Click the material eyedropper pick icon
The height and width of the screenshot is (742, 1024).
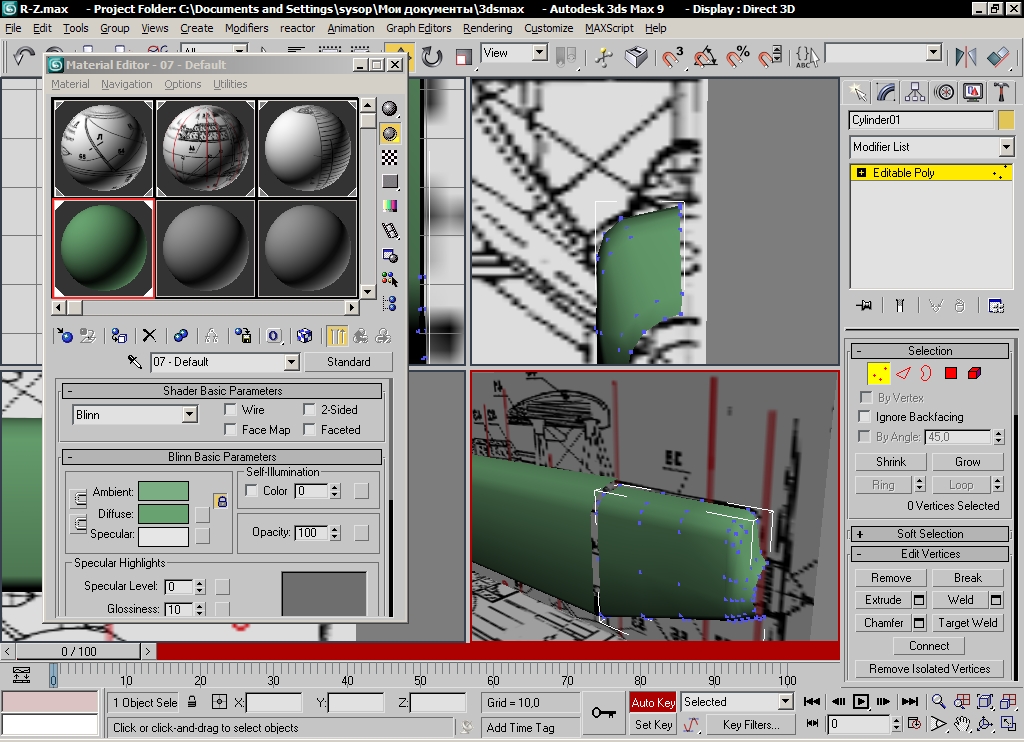point(135,361)
